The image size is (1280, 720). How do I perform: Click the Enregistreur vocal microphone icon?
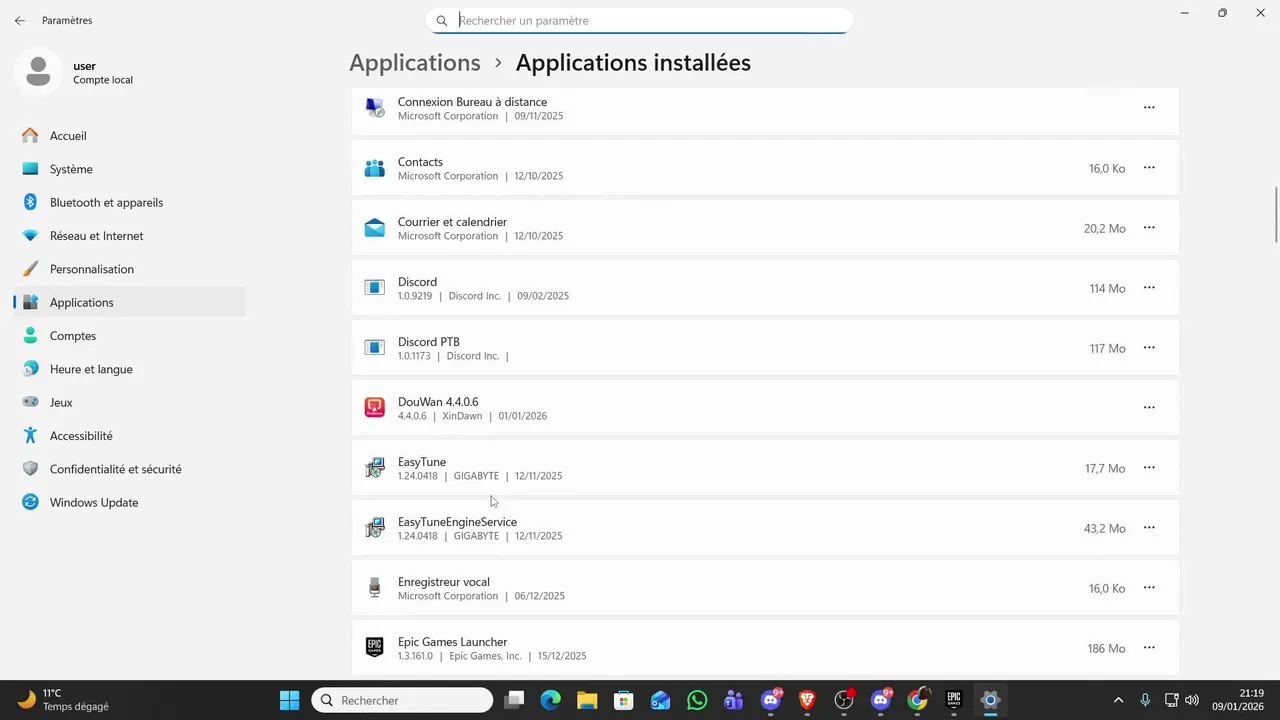tap(375, 588)
